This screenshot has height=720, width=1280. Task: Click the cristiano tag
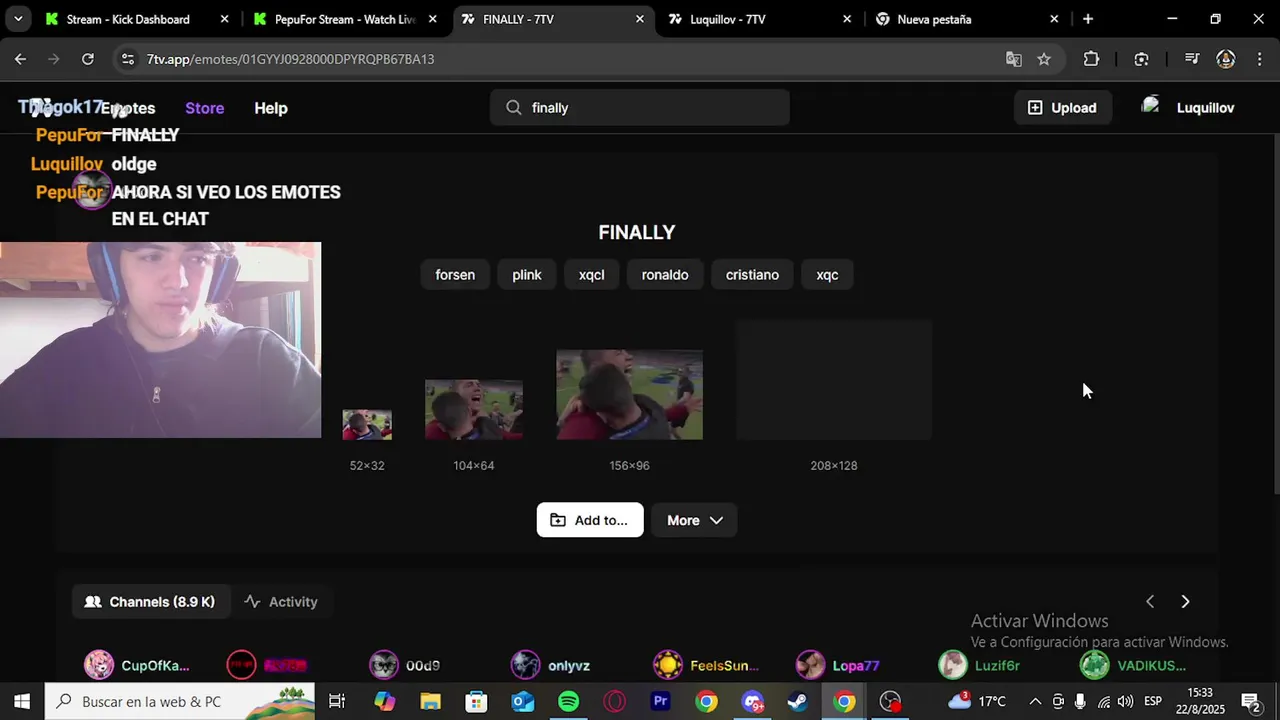pos(752,275)
